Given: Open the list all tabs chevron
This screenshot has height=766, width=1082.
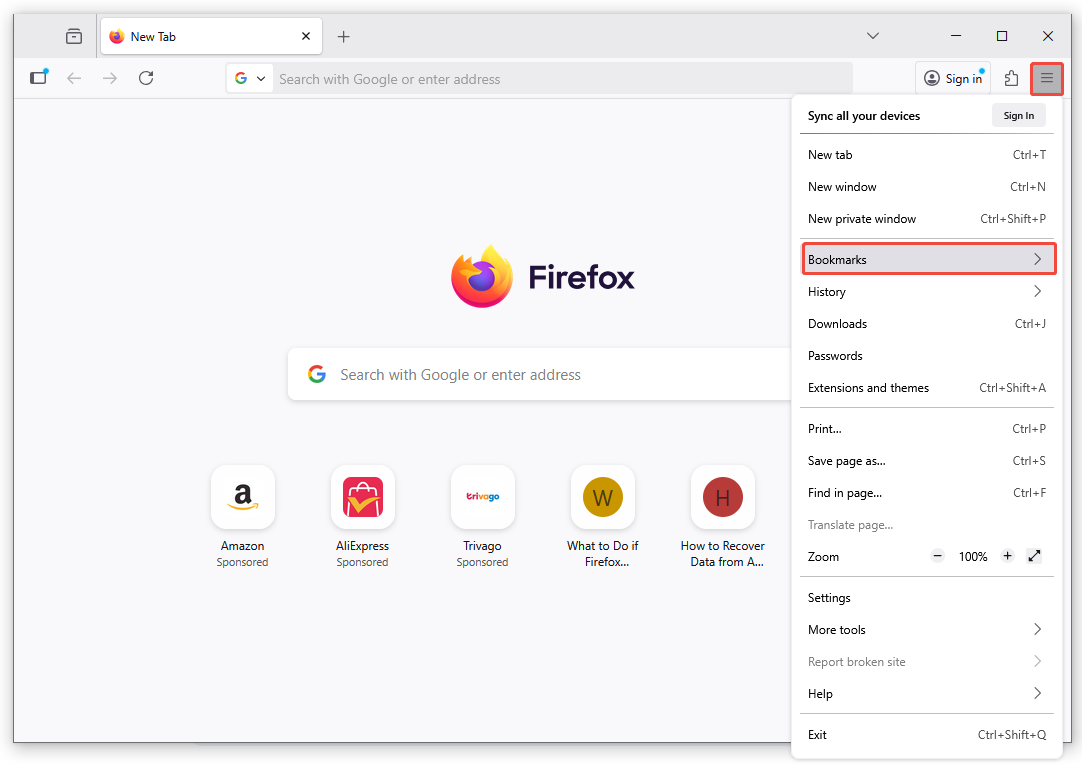Looking at the screenshot, I should [x=872, y=36].
